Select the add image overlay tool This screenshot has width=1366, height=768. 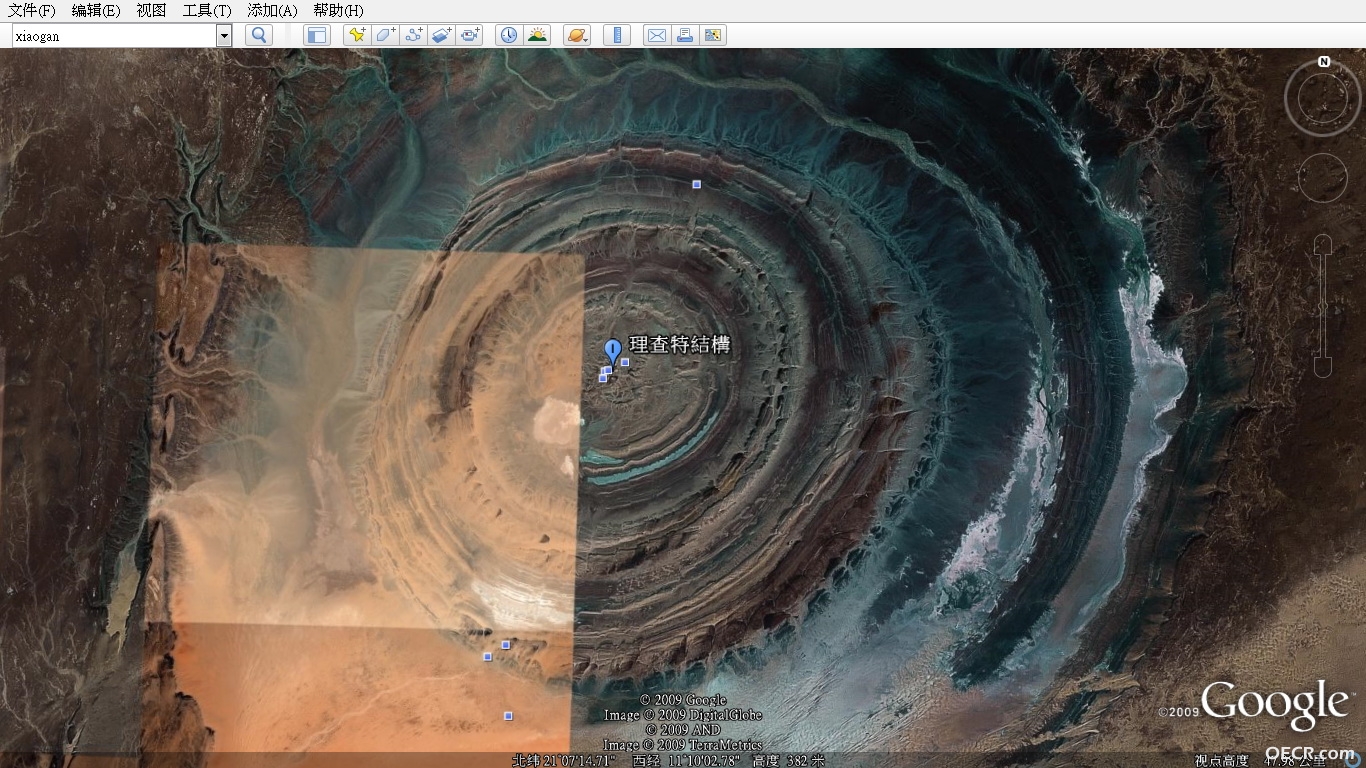pos(441,35)
